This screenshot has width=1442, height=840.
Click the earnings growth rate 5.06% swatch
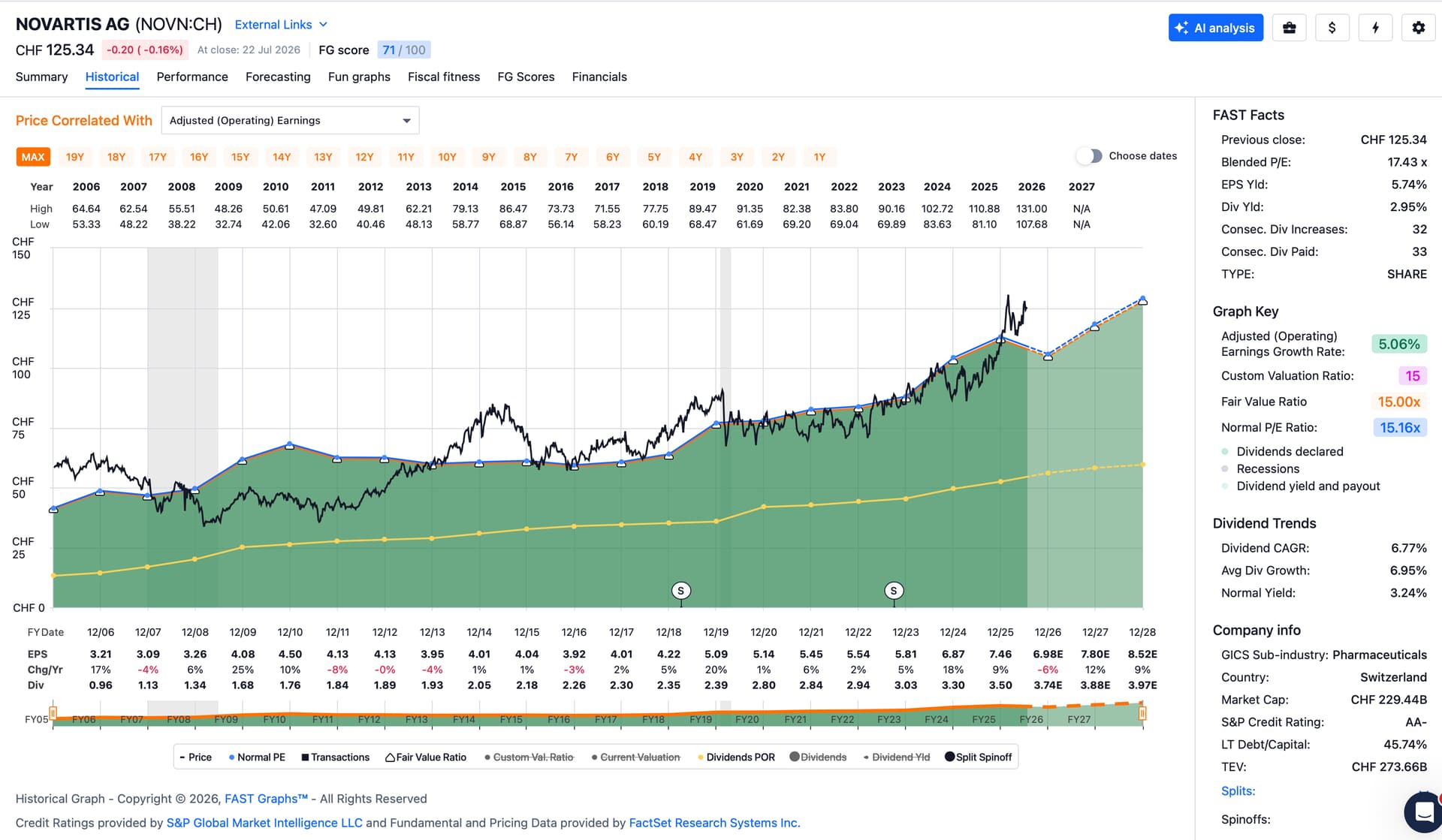click(x=1398, y=345)
